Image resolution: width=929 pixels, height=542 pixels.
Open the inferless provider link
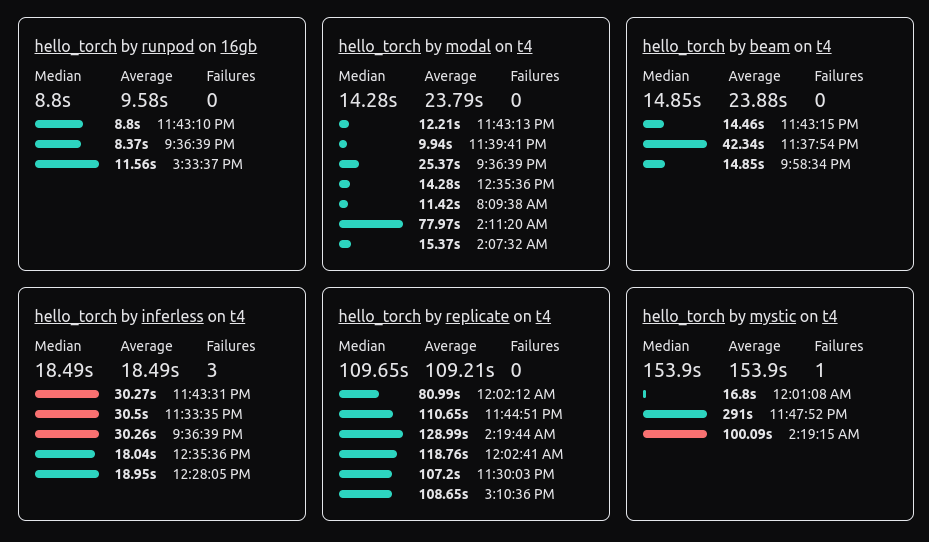(172, 316)
